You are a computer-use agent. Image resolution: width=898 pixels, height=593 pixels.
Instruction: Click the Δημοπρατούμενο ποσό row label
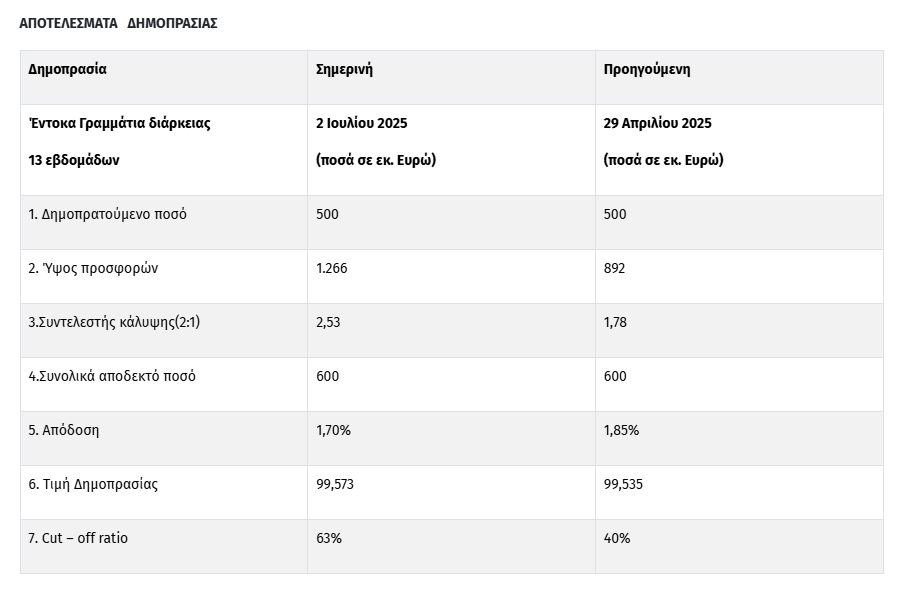click(108, 214)
